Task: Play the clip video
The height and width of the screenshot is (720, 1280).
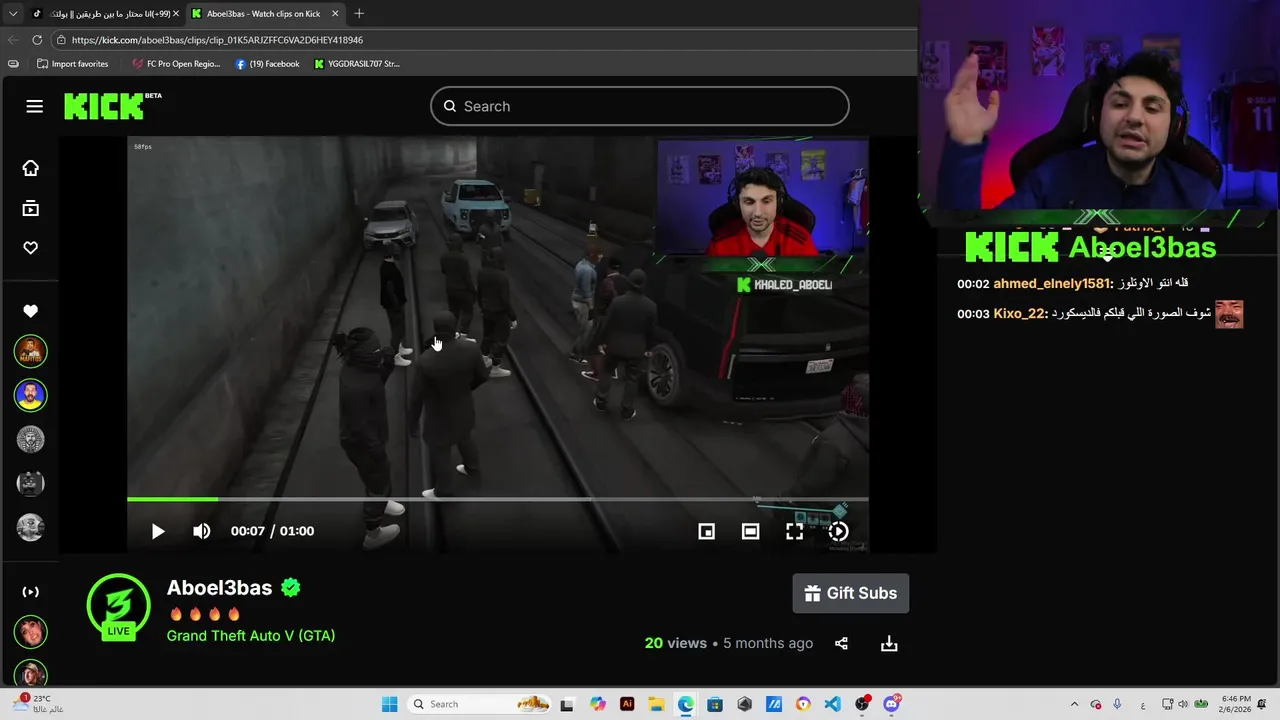Action: [158, 531]
